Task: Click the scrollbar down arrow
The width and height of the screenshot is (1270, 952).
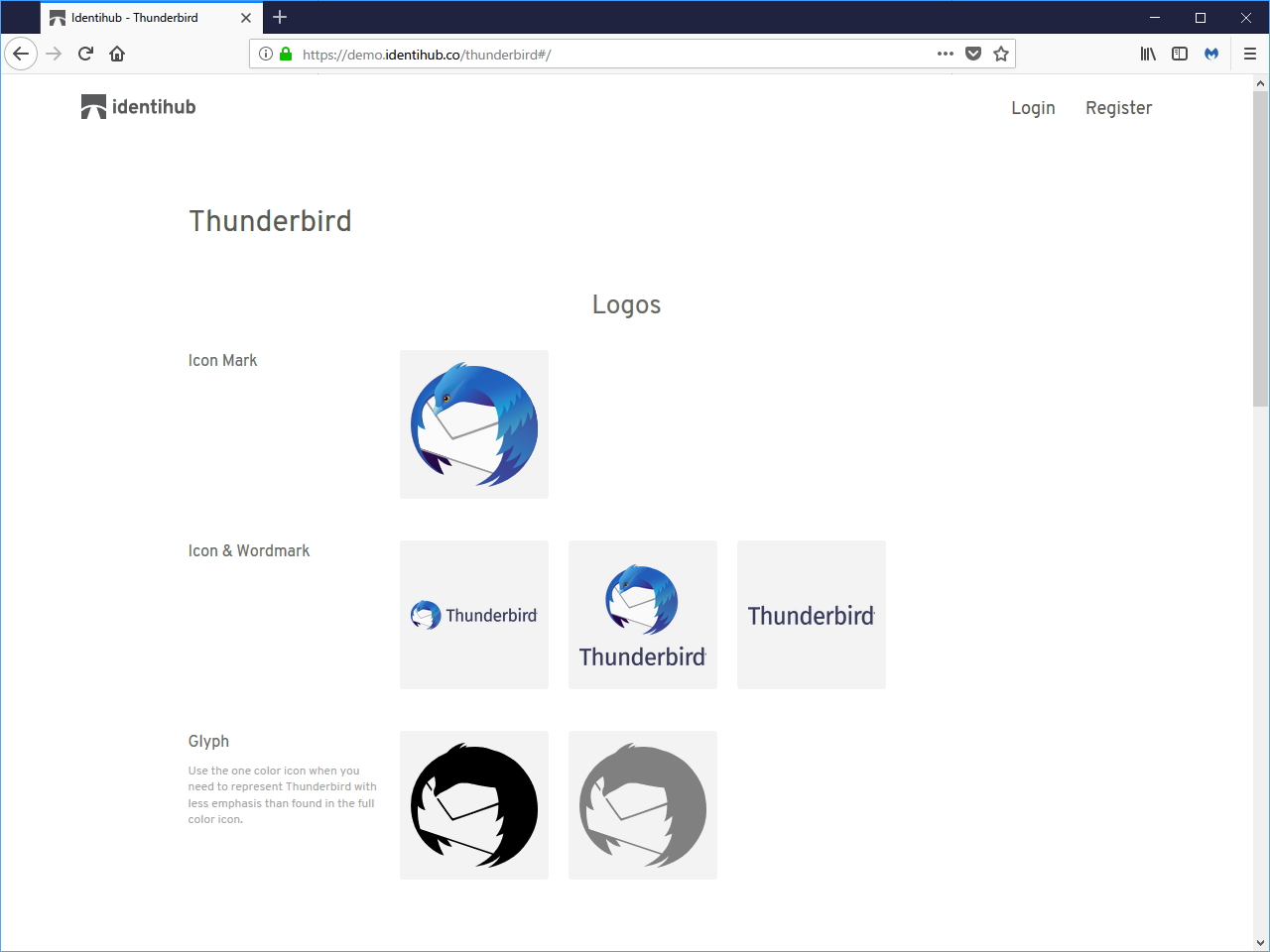Action: pos(1261,943)
